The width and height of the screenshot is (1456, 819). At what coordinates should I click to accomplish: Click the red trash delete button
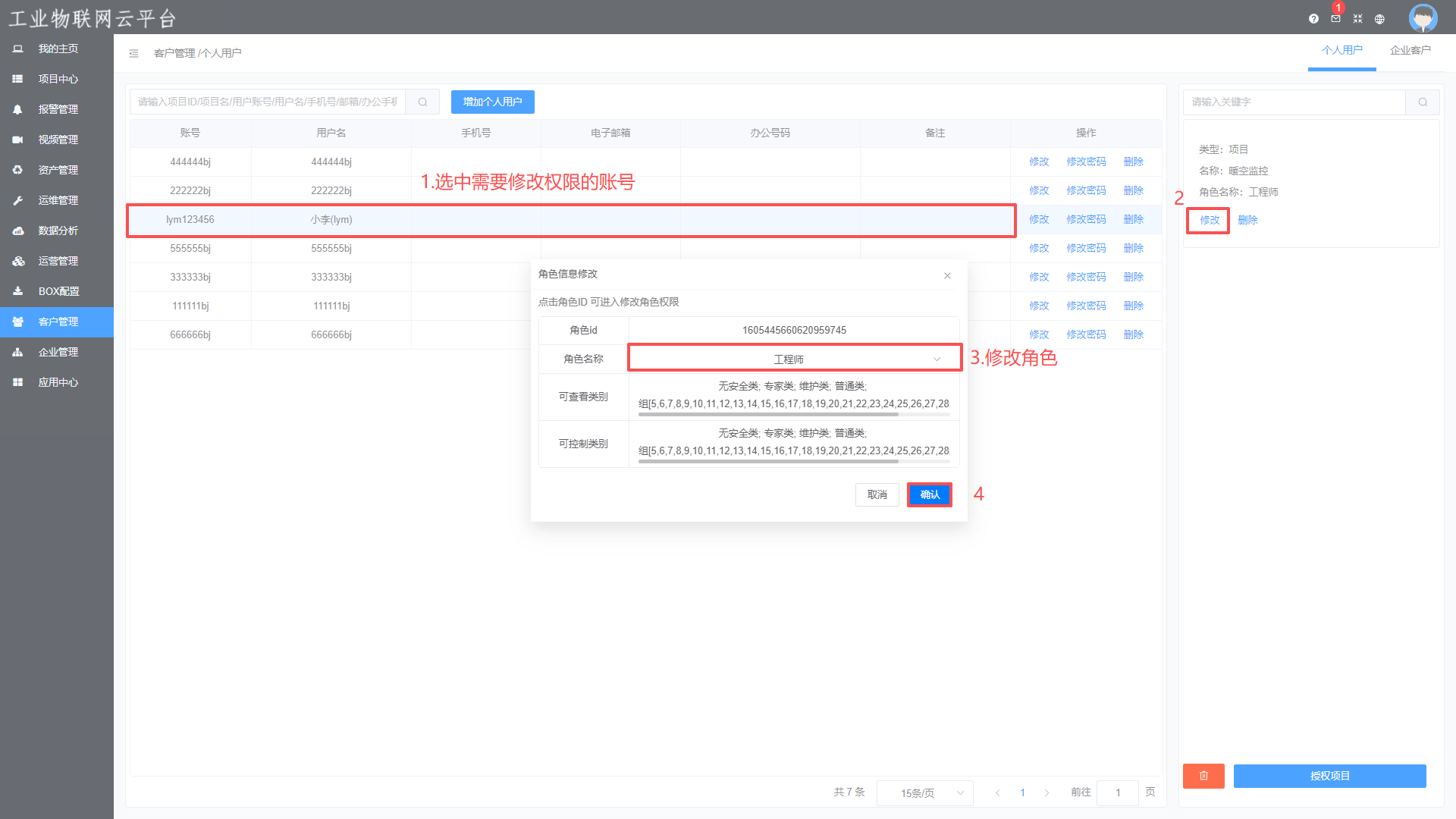(x=1203, y=776)
